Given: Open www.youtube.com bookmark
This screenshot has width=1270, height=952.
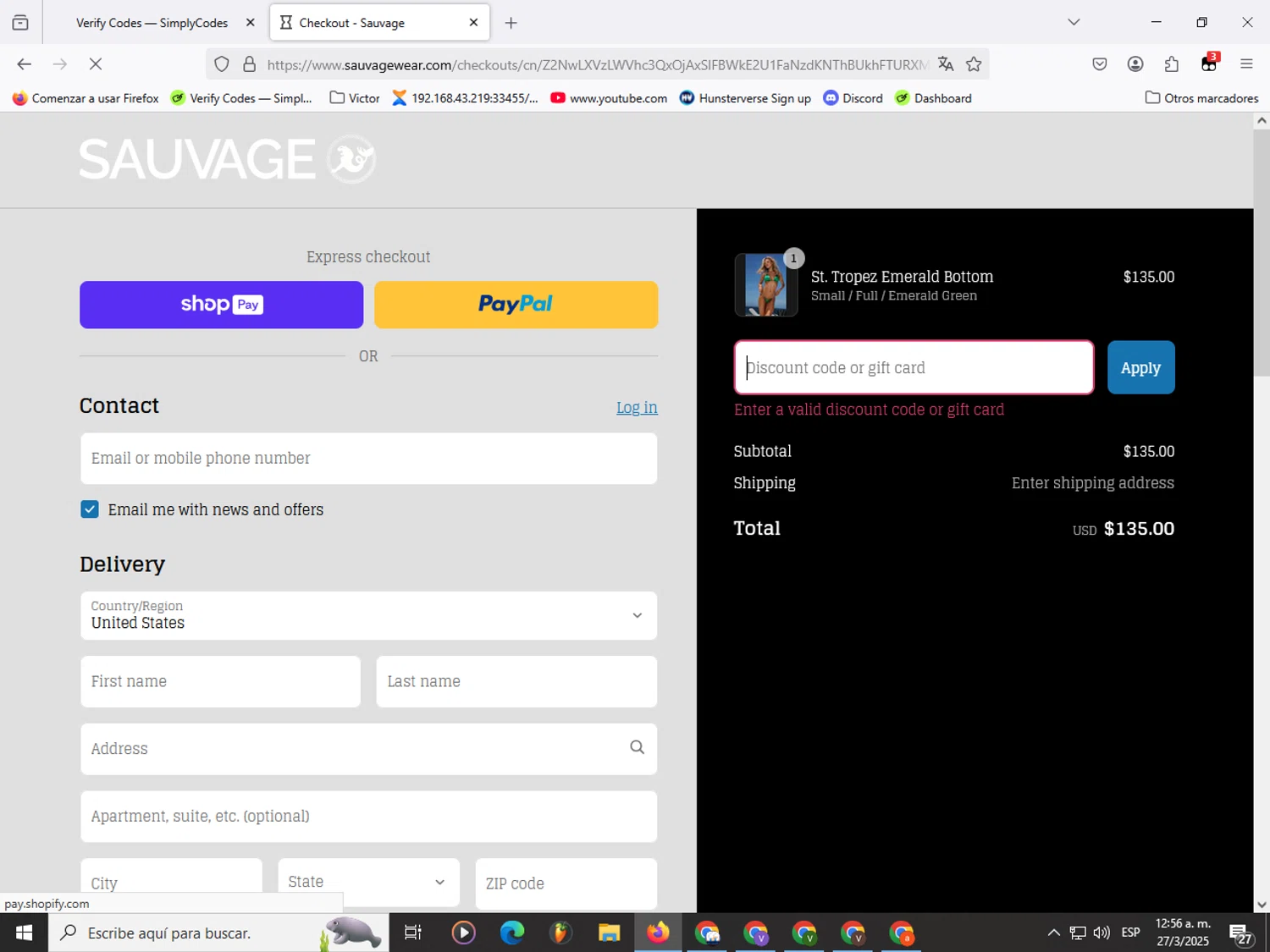Looking at the screenshot, I should (609, 98).
